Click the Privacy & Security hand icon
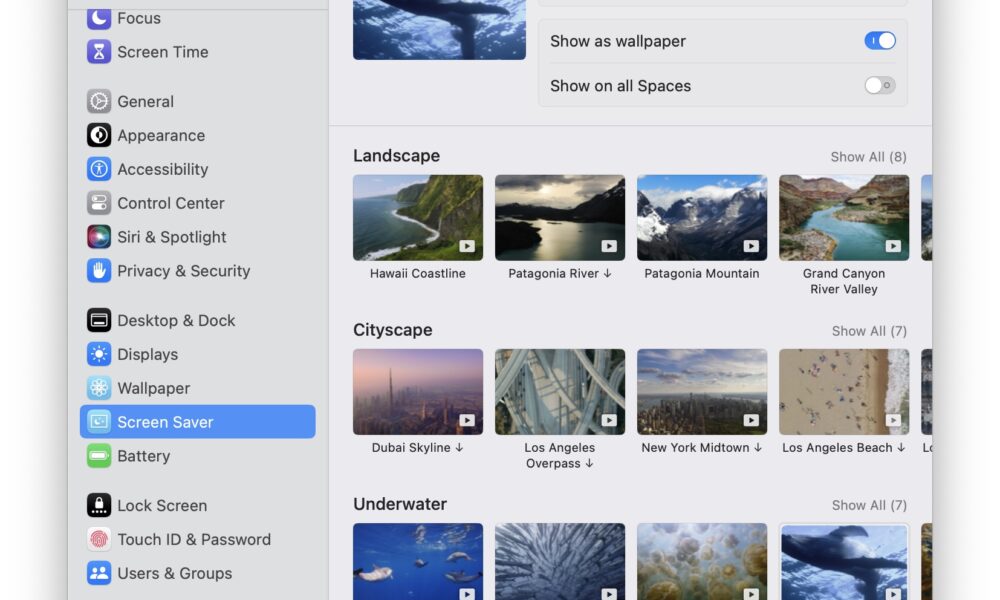 (99, 270)
